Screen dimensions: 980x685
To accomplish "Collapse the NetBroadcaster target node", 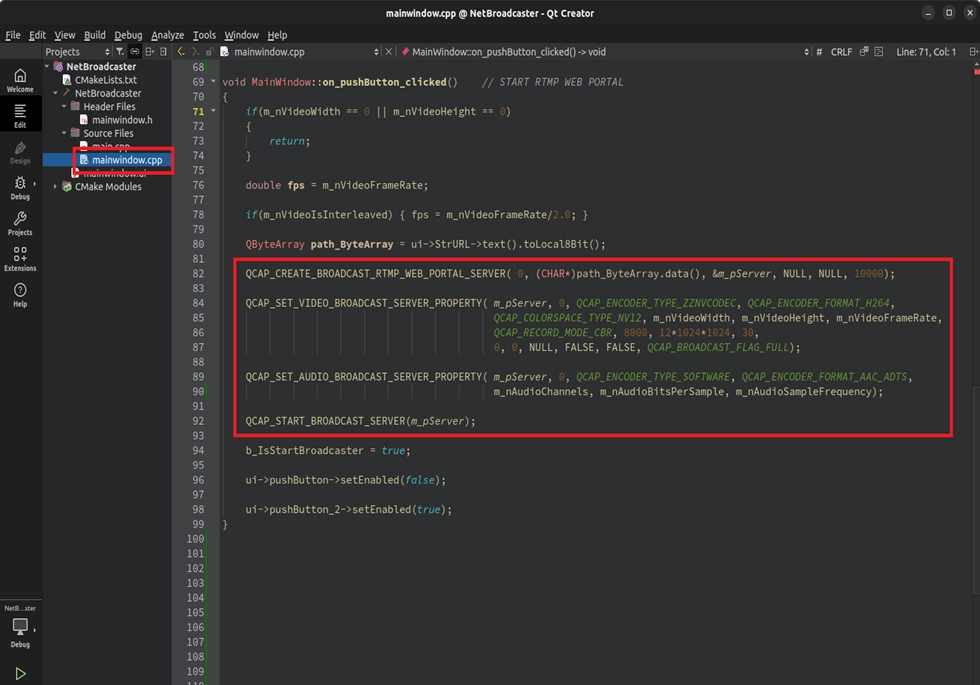I will point(56,93).
